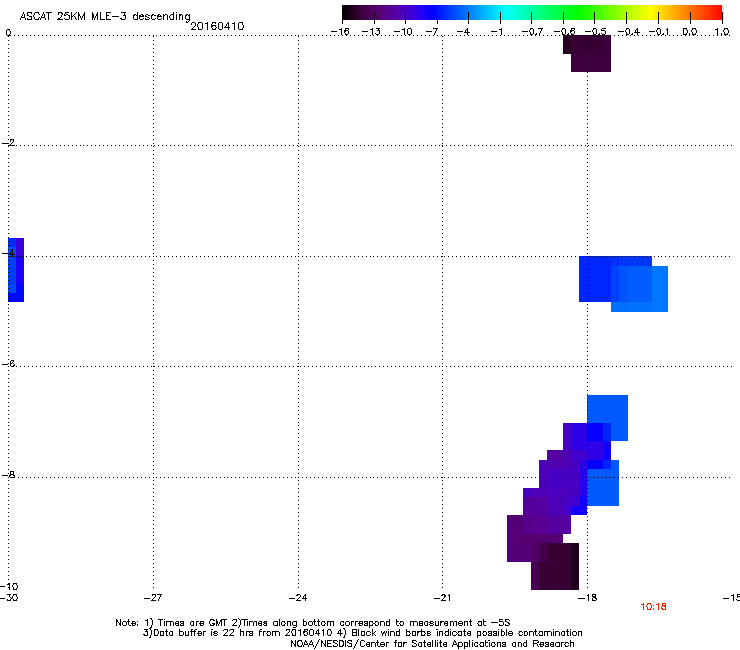Screen dimensions: 740x650
Task: Click the -0.7 color bar tick label
Action: [532, 32]
